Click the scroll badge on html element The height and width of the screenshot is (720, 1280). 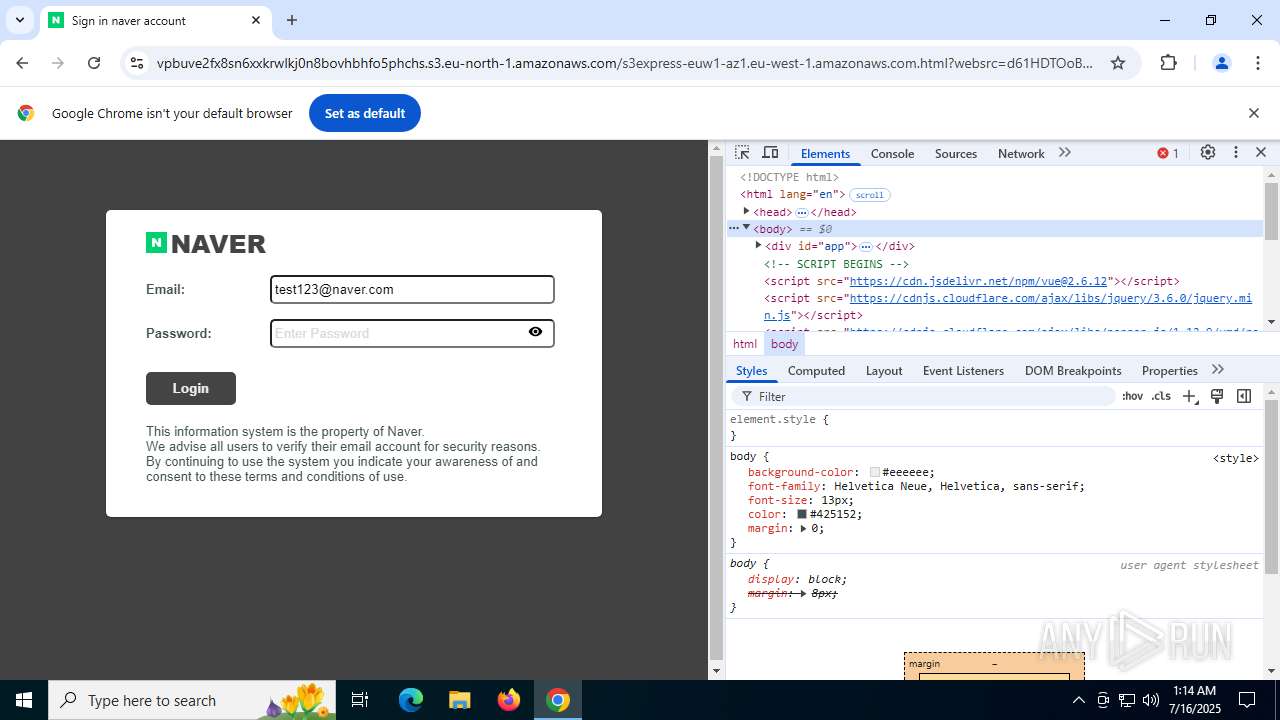coord(869,195)
